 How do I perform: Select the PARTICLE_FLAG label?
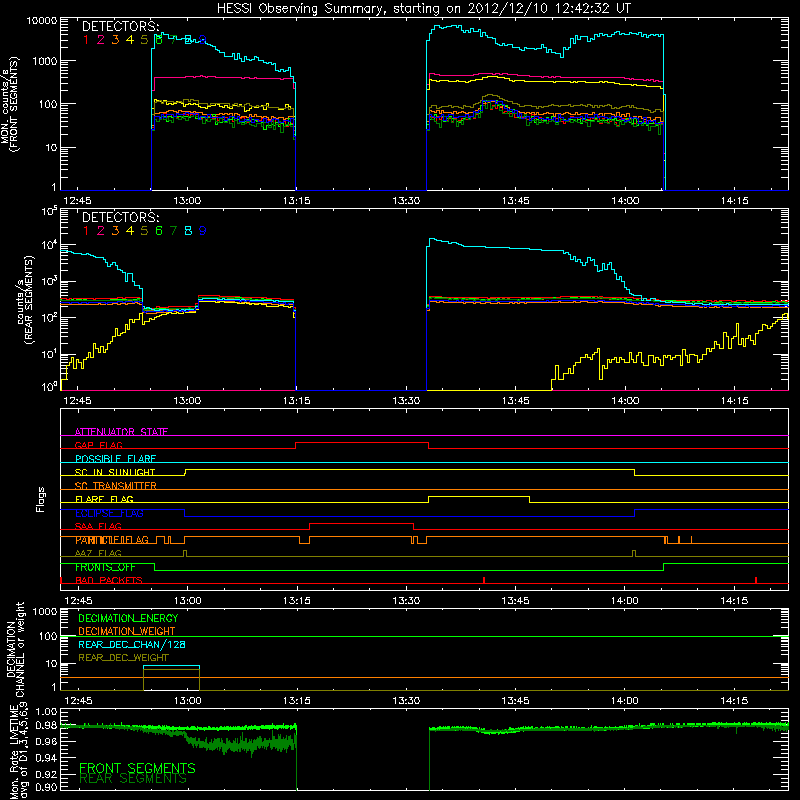coord(112,540)
